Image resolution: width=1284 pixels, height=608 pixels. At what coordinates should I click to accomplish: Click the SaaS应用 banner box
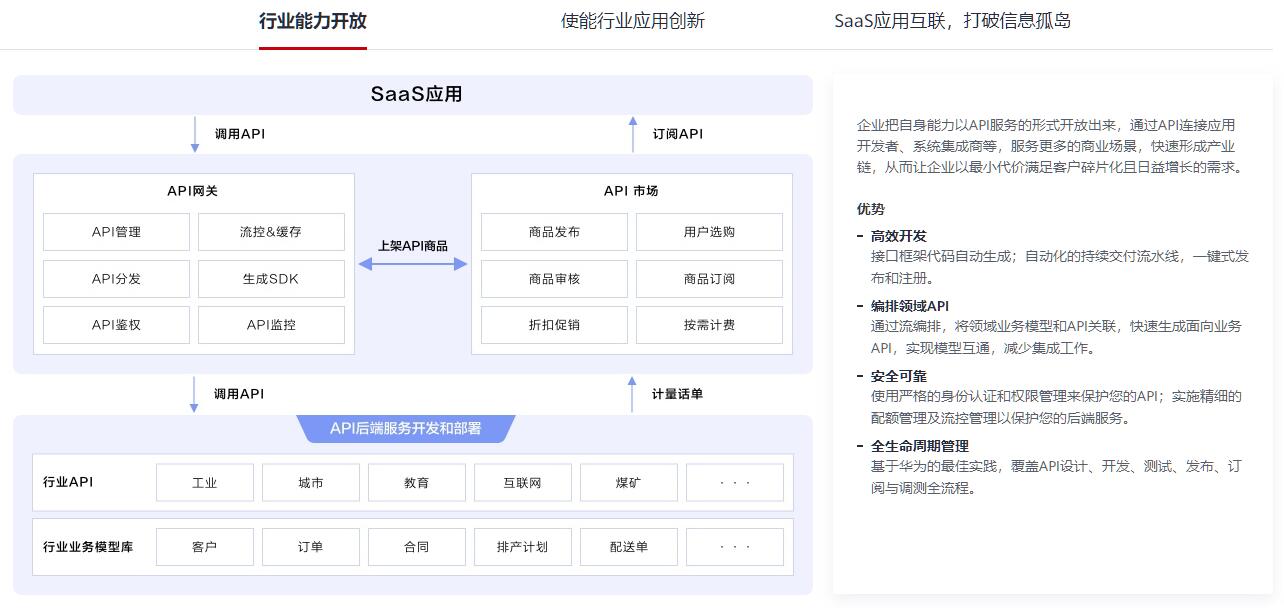click(x=413, y=95)
